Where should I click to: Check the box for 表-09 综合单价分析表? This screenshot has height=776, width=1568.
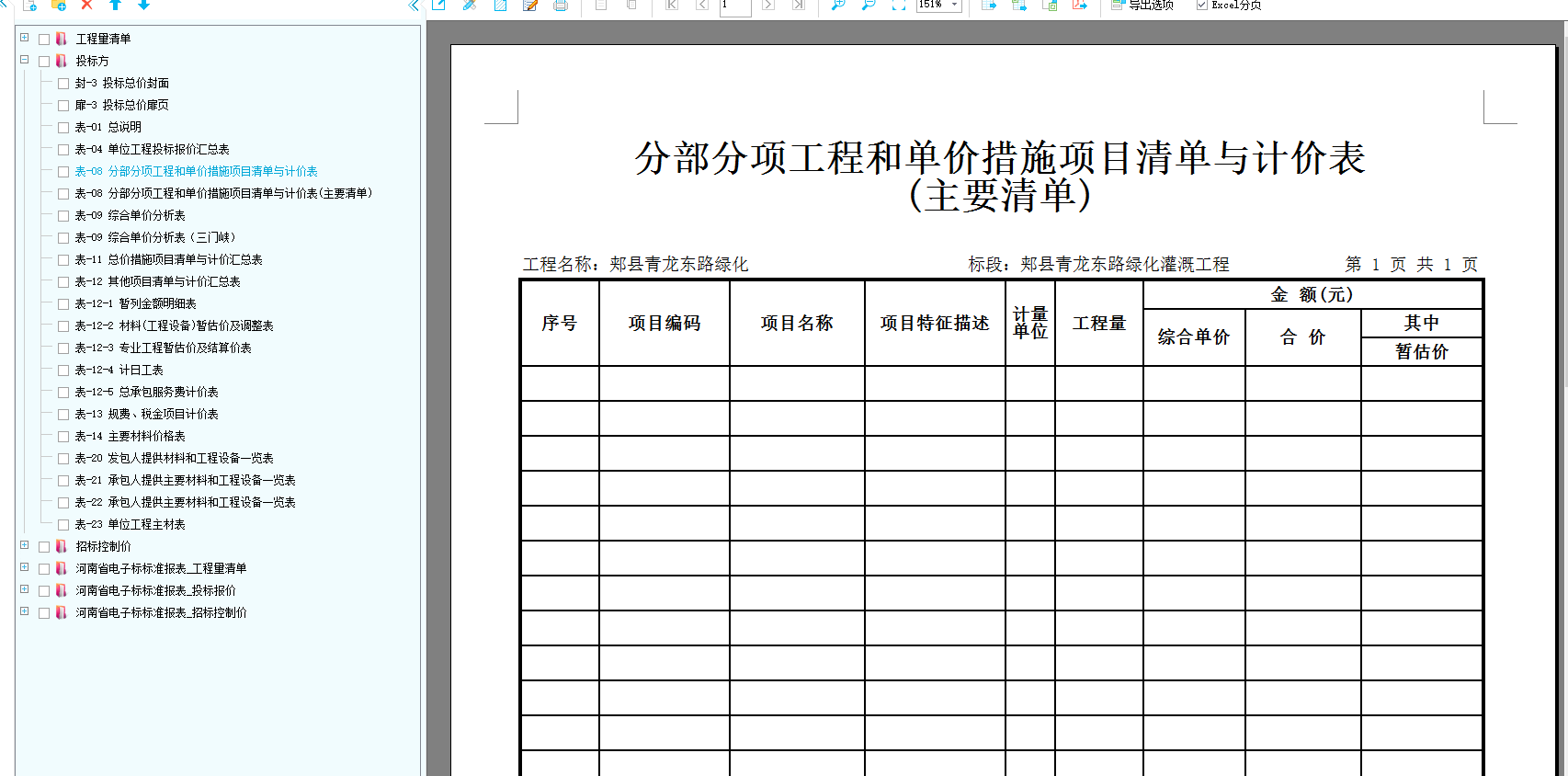(x=63, y=216)
